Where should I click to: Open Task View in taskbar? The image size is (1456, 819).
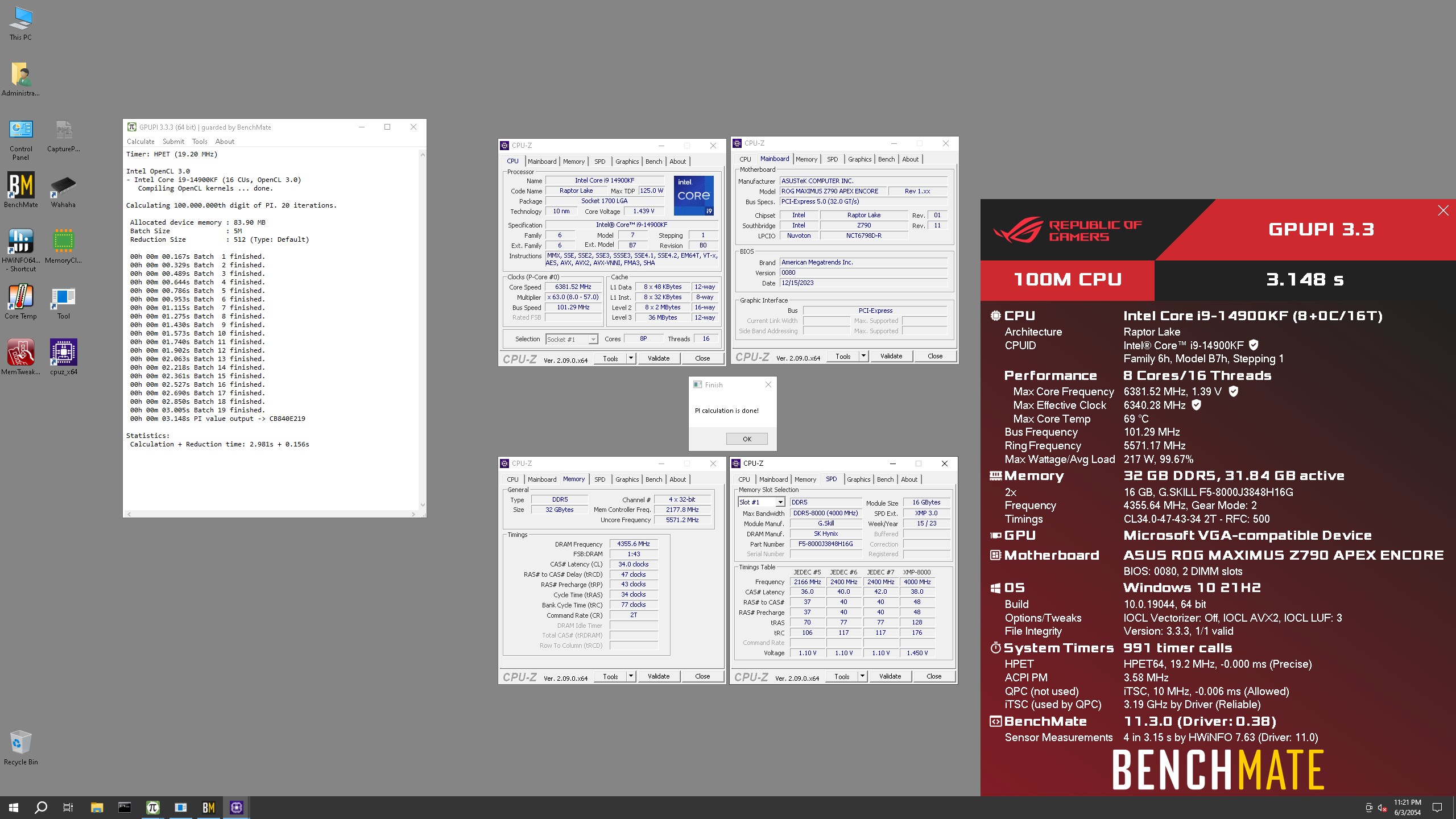(x=68, y=808)
